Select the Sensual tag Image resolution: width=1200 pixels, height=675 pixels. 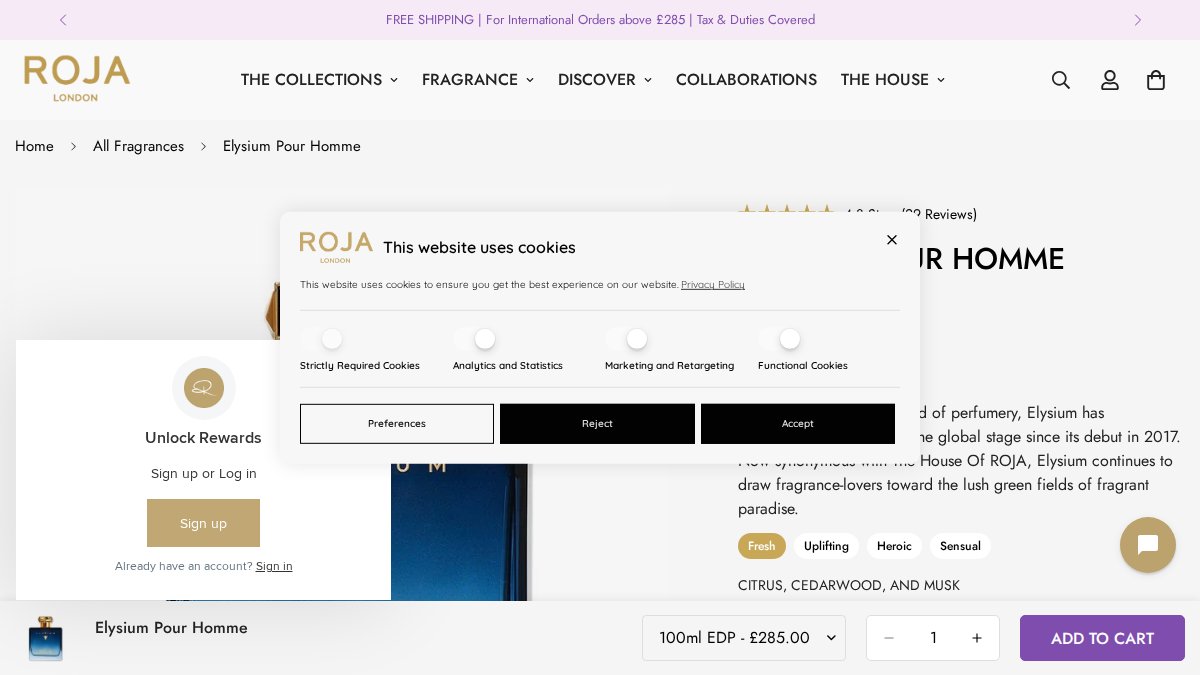(960, 546)
